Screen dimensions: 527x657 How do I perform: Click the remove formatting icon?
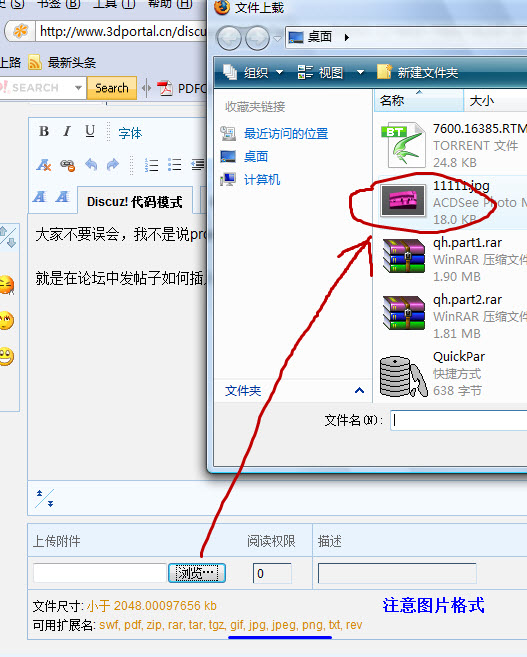click(44, 165)
